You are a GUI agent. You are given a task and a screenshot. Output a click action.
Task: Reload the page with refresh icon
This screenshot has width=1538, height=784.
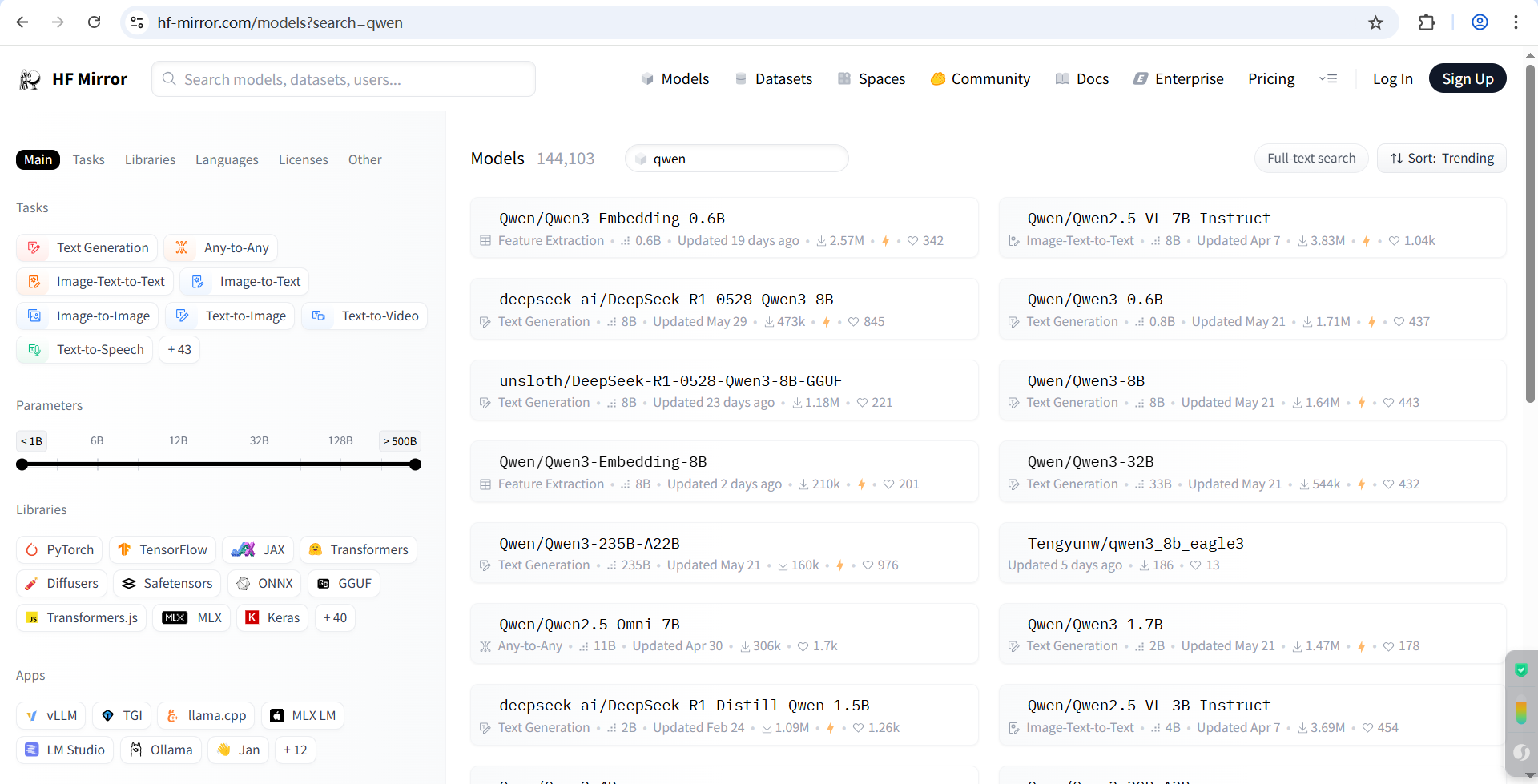click(x=94, y=22)
